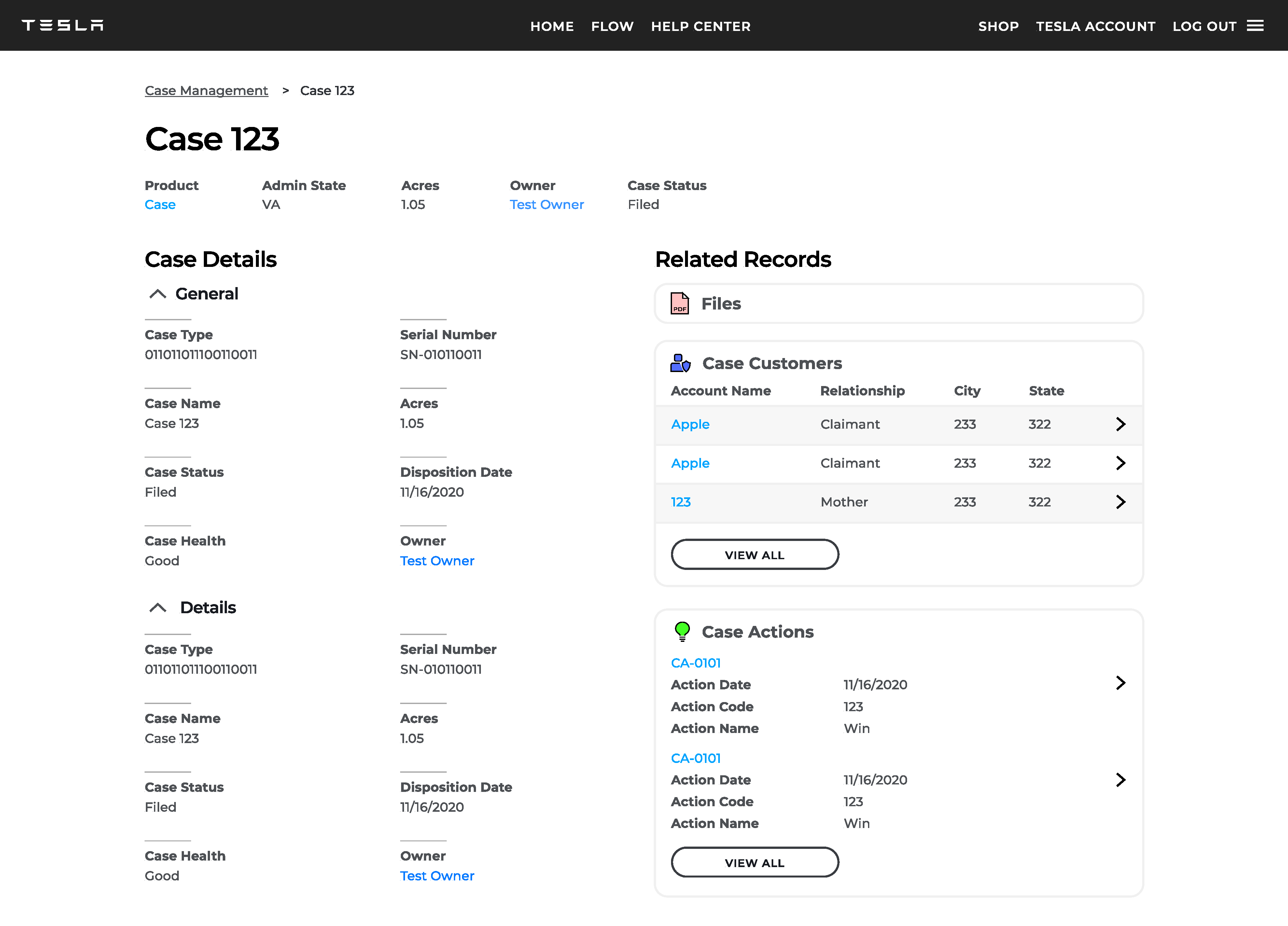Click the PDF Files icon
The image size is (1288, 926).
pyautogui.click(x=679, y=304)
